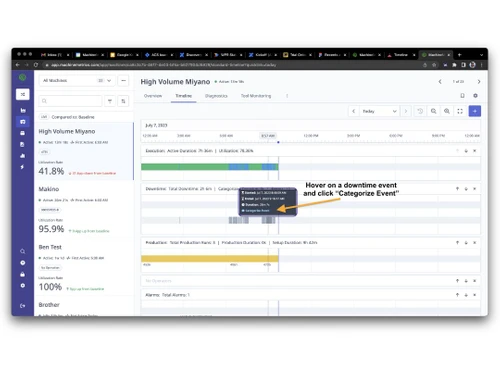This screenshot has height=375, width=500.
Task: Click the tablet view icon near gear
Action: point(462,96)
